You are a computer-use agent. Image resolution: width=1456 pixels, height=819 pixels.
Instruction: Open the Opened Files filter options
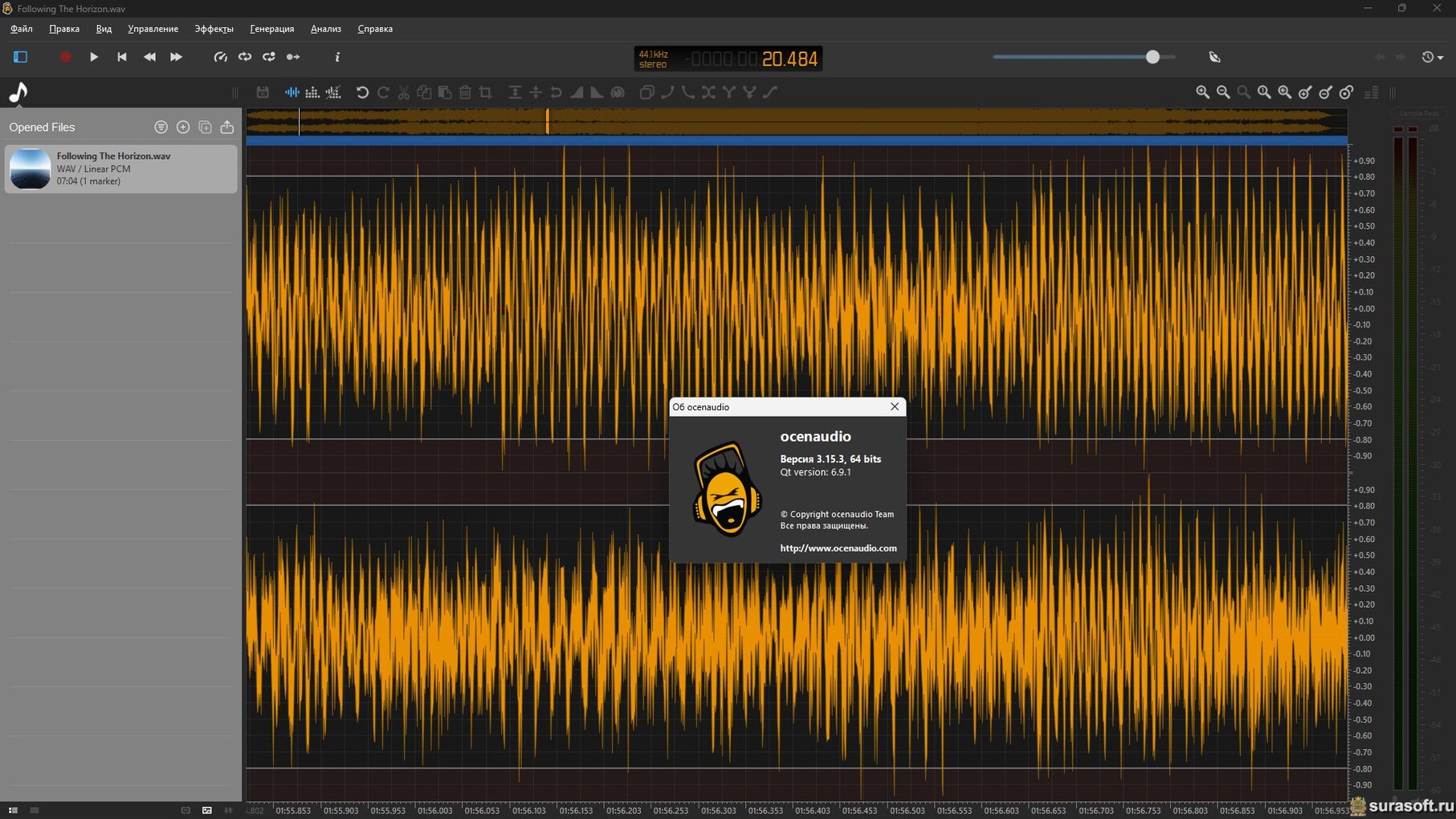click(161, 127)
